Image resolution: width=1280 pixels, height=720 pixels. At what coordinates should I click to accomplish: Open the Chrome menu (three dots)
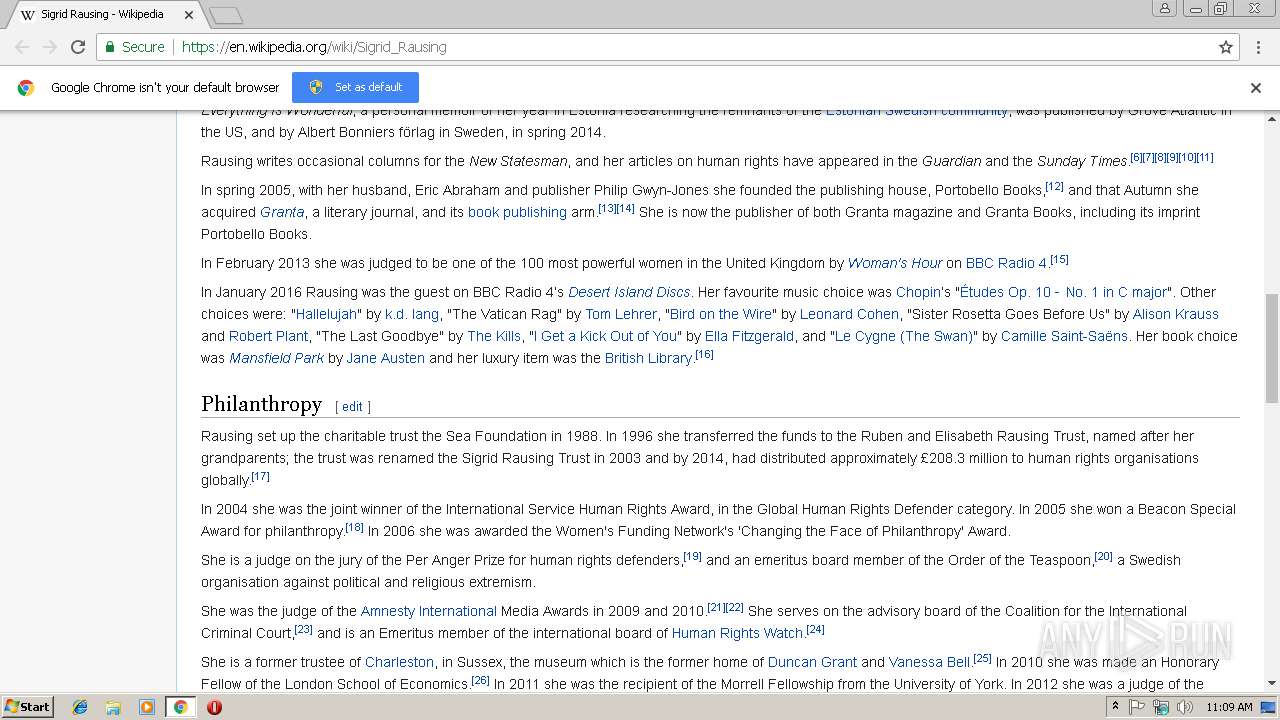(x=1257, y=47)
